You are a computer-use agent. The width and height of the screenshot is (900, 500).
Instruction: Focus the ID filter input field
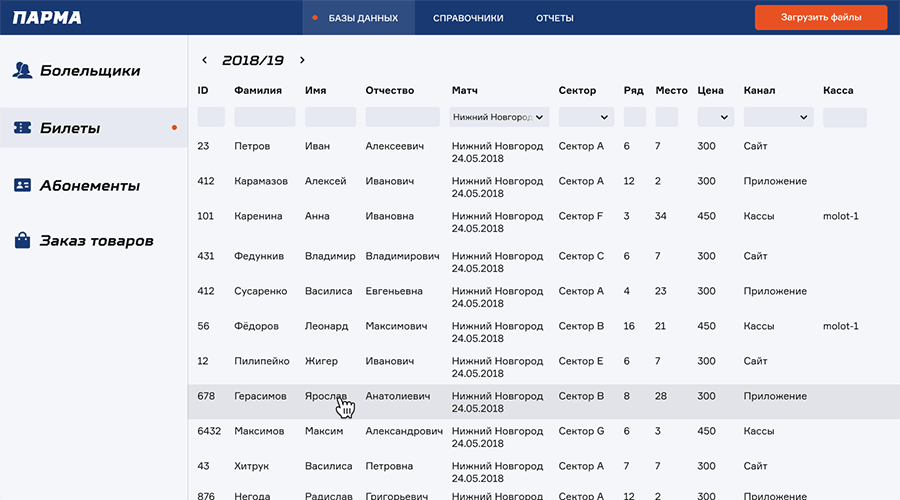click(x=211, y=117)
